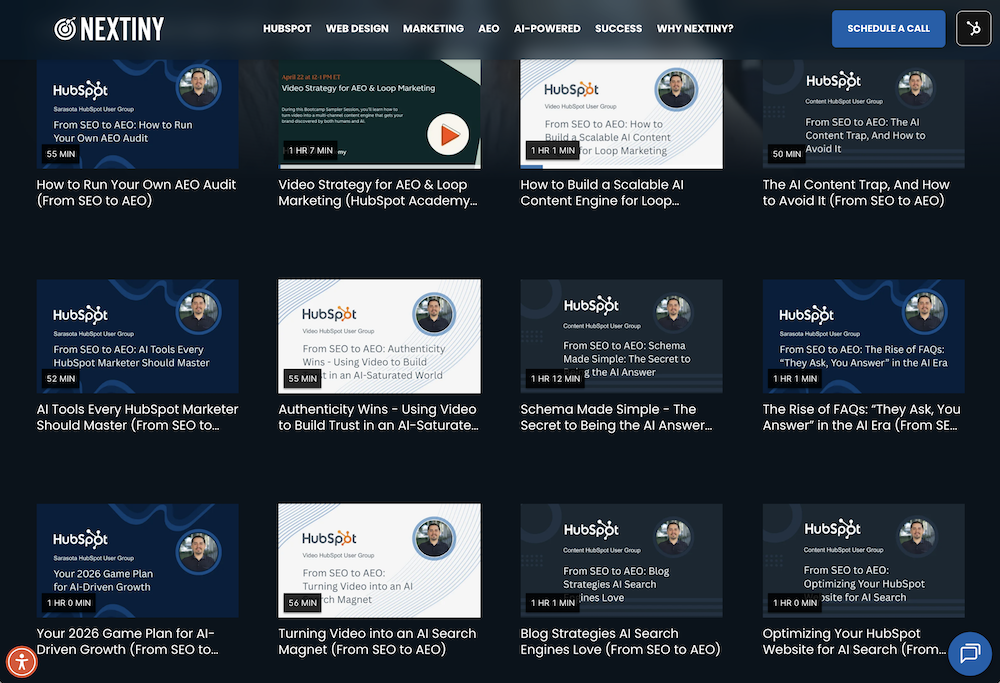
Task: Click the 1 HR 12 MIN duration badge
Action: [x=555, y=379]
